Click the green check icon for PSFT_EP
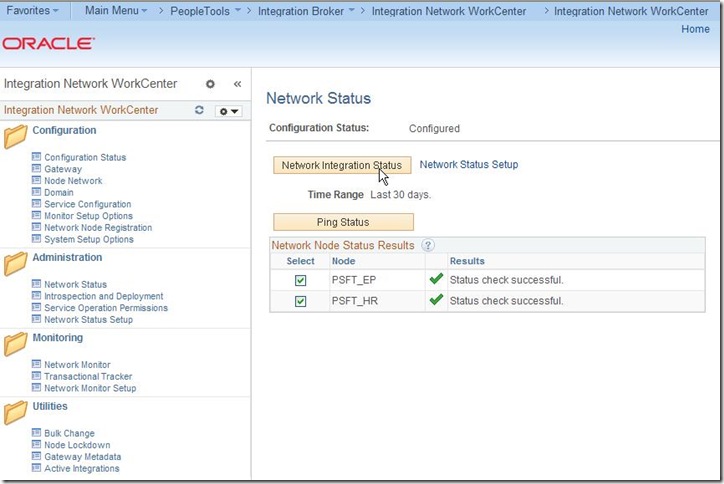 coord(436,278)
